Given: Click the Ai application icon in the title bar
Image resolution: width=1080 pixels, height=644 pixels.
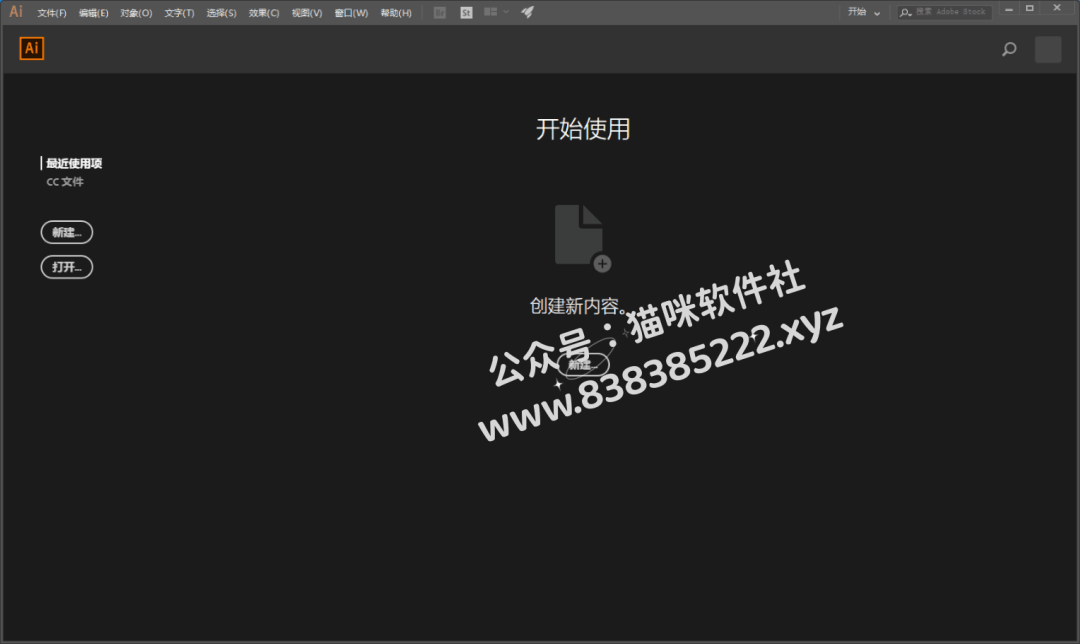Looking at the screenshot, I should pos(16,12).
